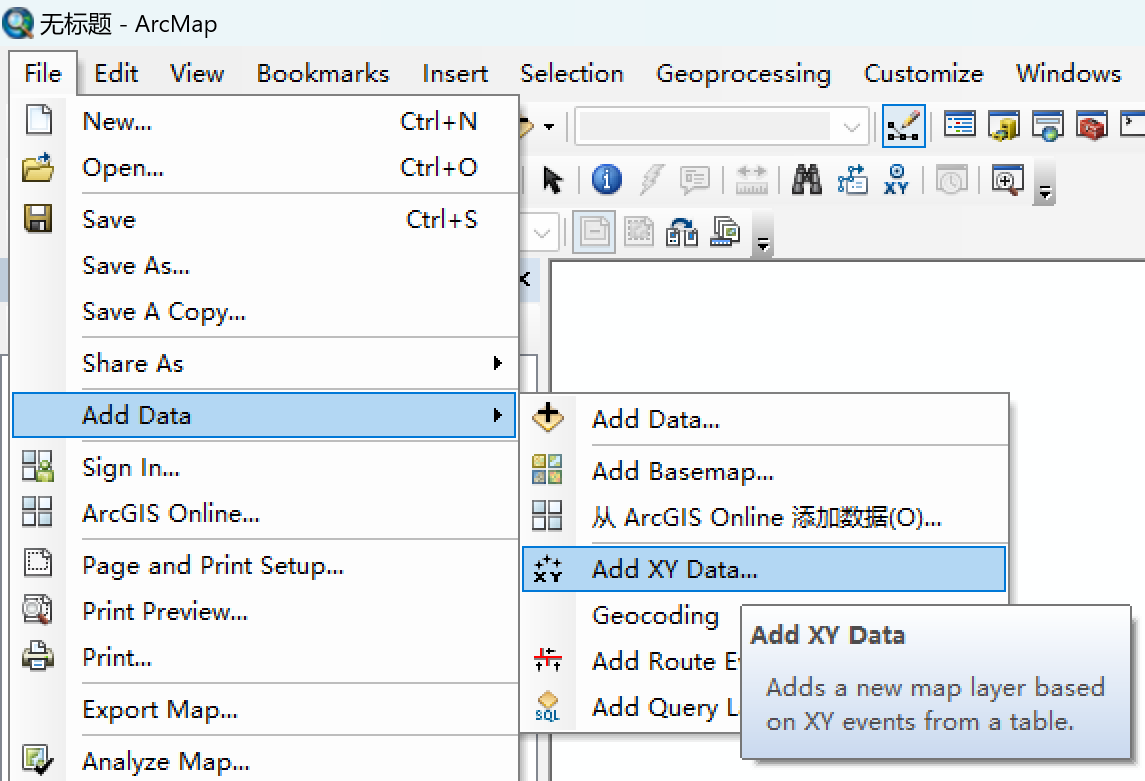
Task: Open the map scale combo box
Action: 721,126
